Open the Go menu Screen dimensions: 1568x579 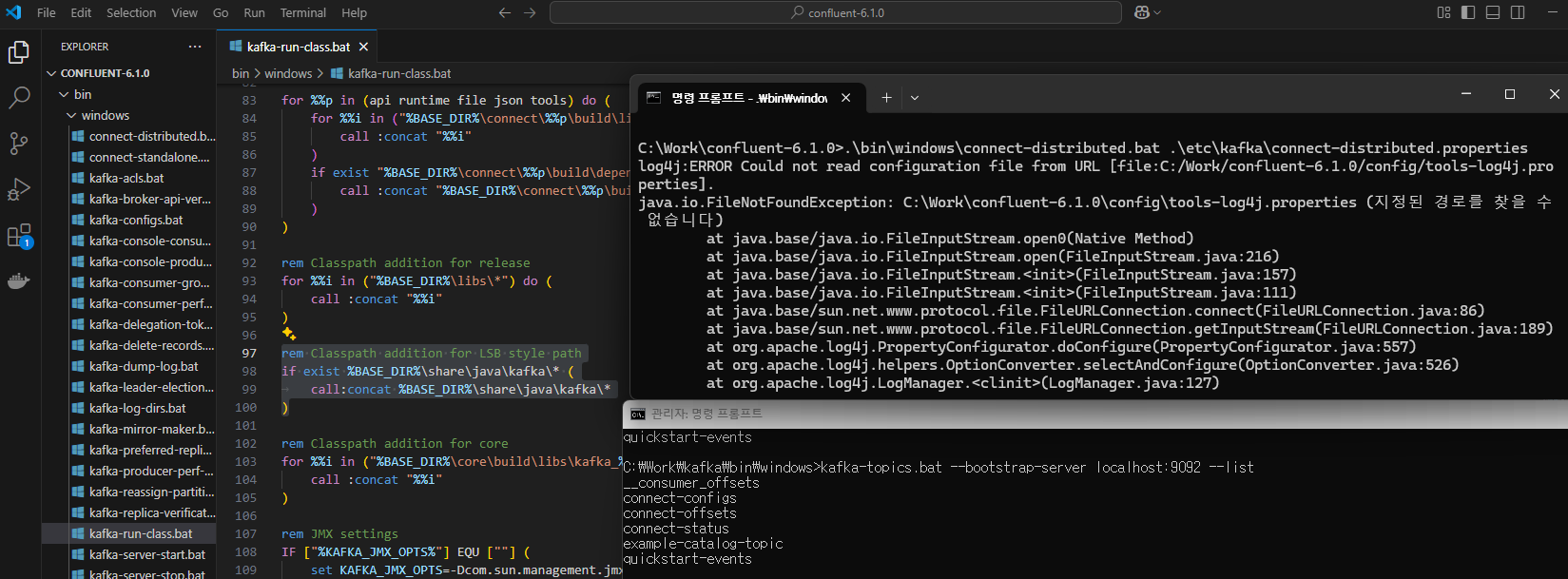tap(221, 12)
